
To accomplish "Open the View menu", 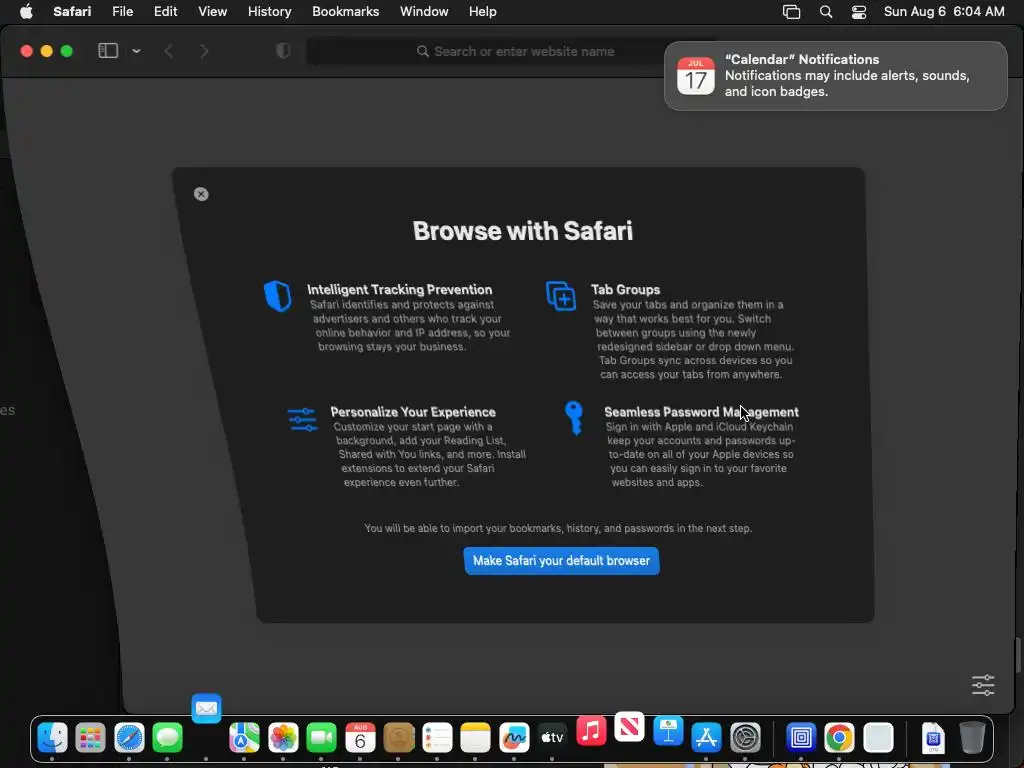I will tap(212, 11).
